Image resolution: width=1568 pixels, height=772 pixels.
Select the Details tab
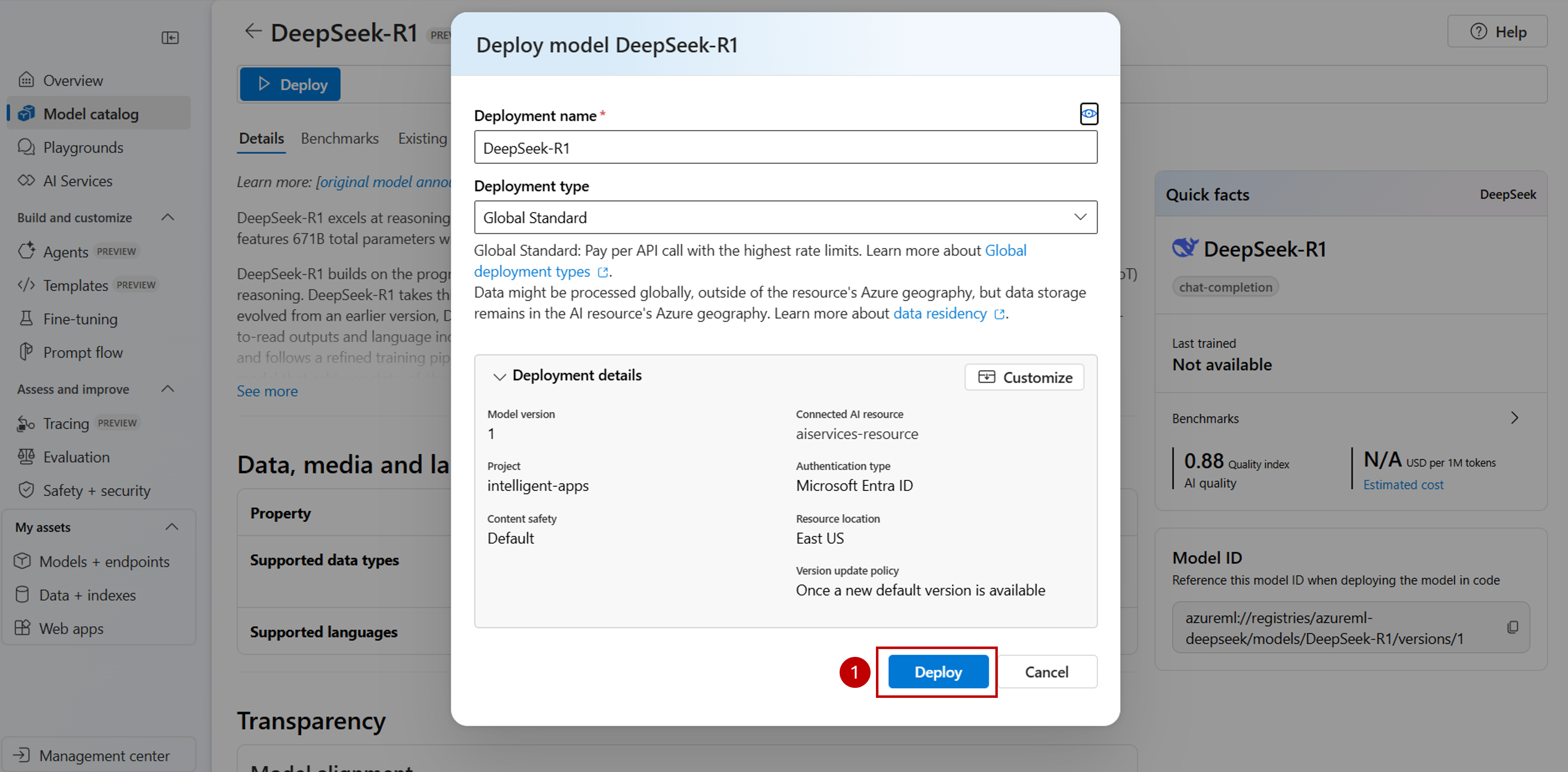coord(261,138)
